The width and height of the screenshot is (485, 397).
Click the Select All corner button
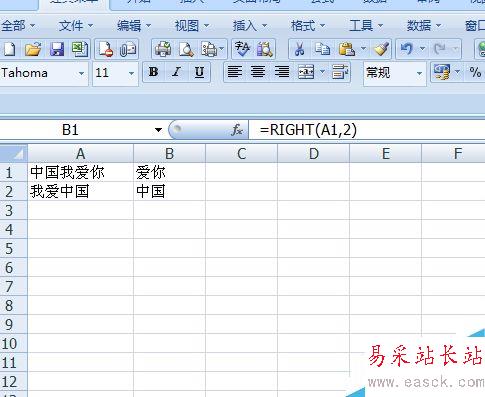pos(13,154)
